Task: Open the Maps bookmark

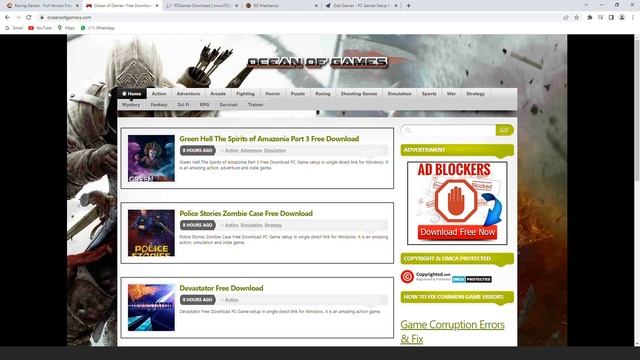Action: tap(66, 28)
